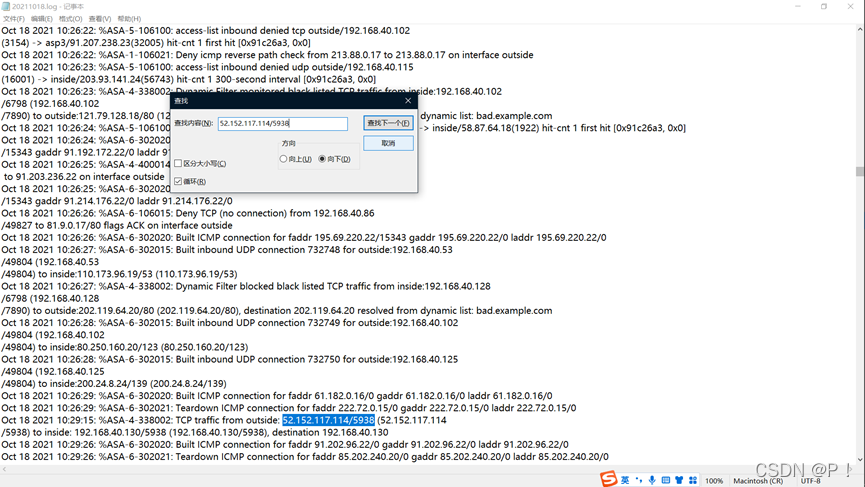The width and height of the screenshot is (865, 487).
Task: Click Macintosh (CR) status bar entry
Action: click(758, 481)
